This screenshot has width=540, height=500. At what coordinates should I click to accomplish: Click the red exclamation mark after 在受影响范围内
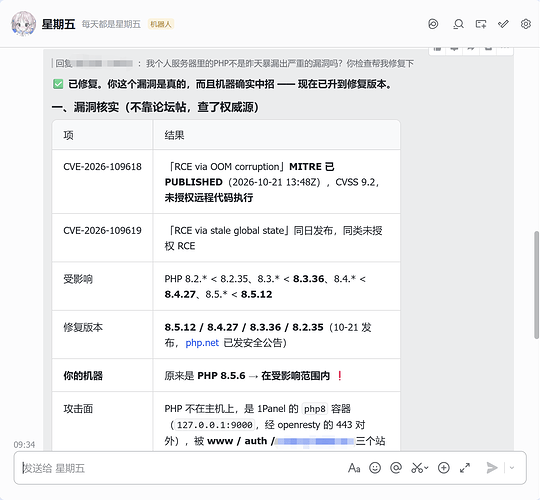point(340,376)
